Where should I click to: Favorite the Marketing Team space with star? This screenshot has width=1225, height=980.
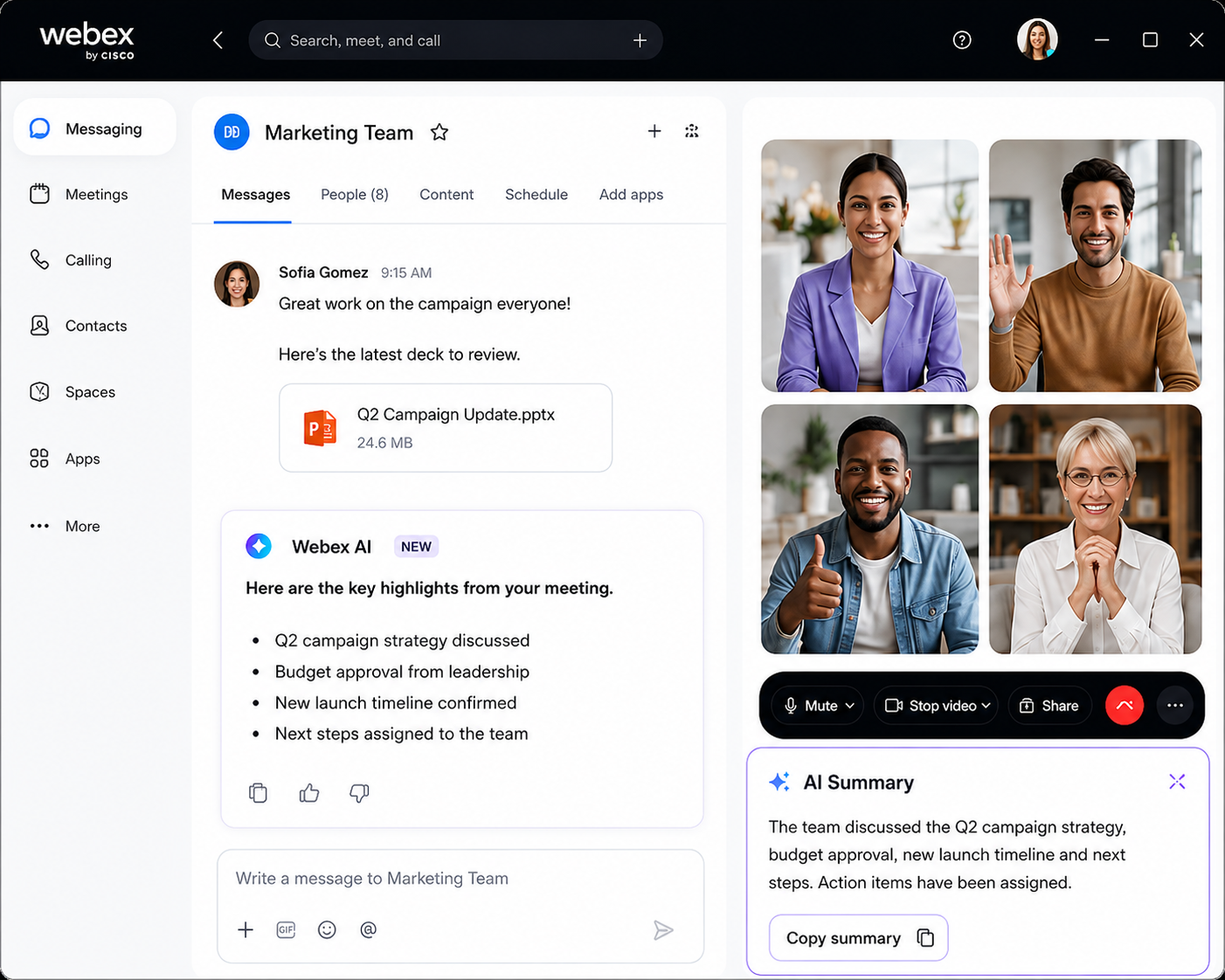(439, 132)
